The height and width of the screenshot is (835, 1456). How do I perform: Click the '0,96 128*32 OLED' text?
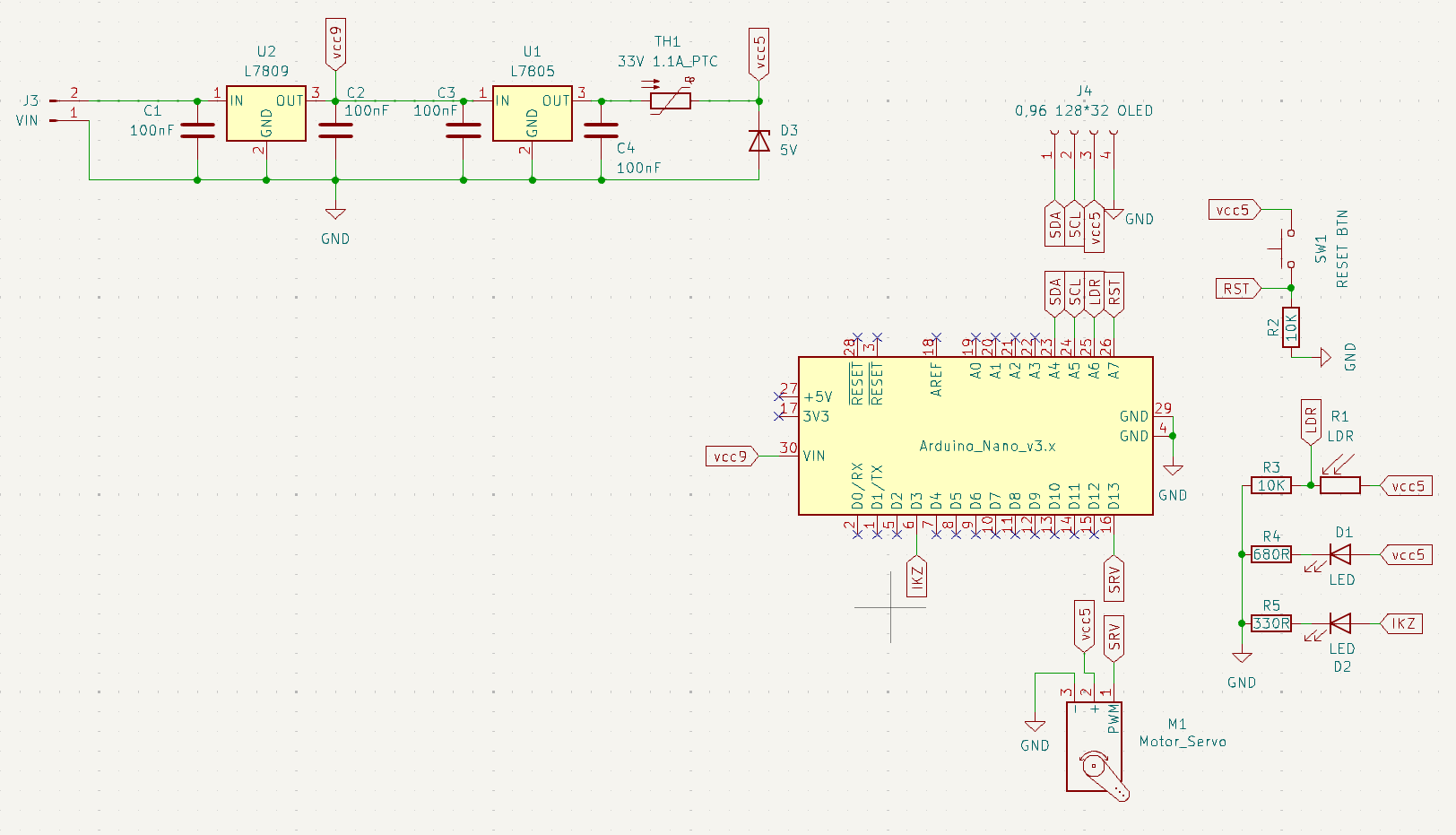tap(1084, 110)
